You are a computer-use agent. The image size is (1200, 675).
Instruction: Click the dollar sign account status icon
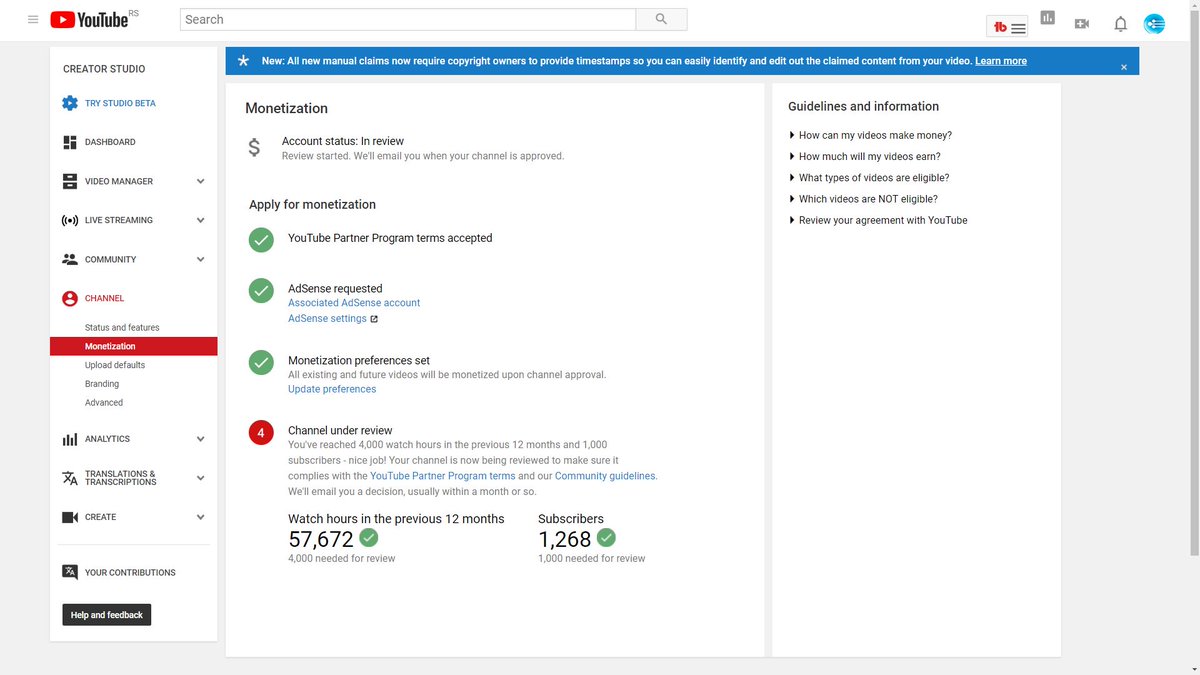(x=254, y=148)
